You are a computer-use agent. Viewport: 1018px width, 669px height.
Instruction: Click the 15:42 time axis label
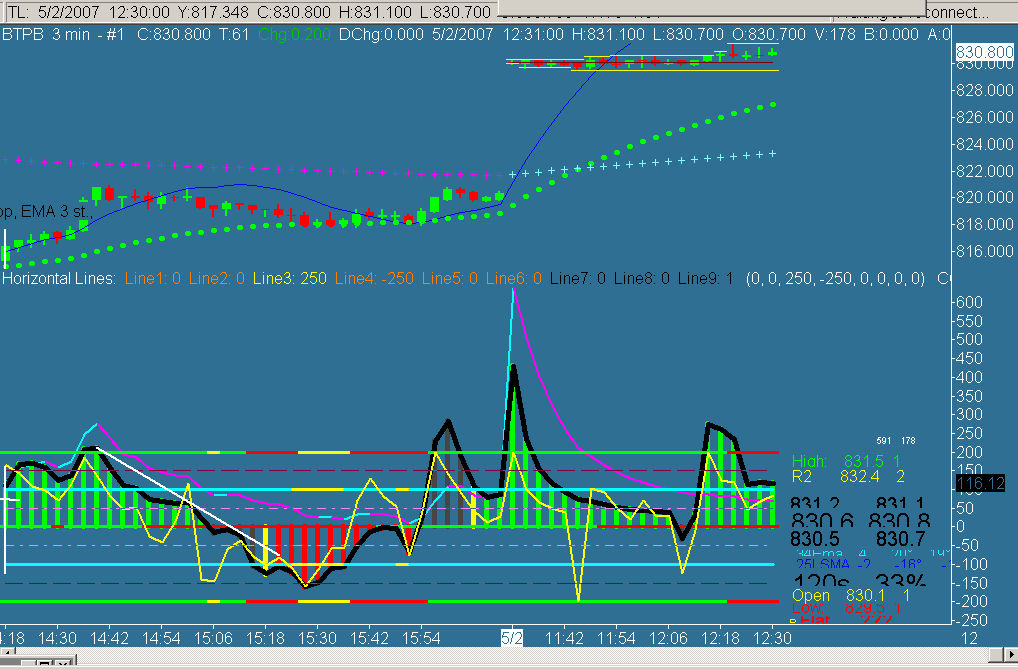click(x=369, y=638)
